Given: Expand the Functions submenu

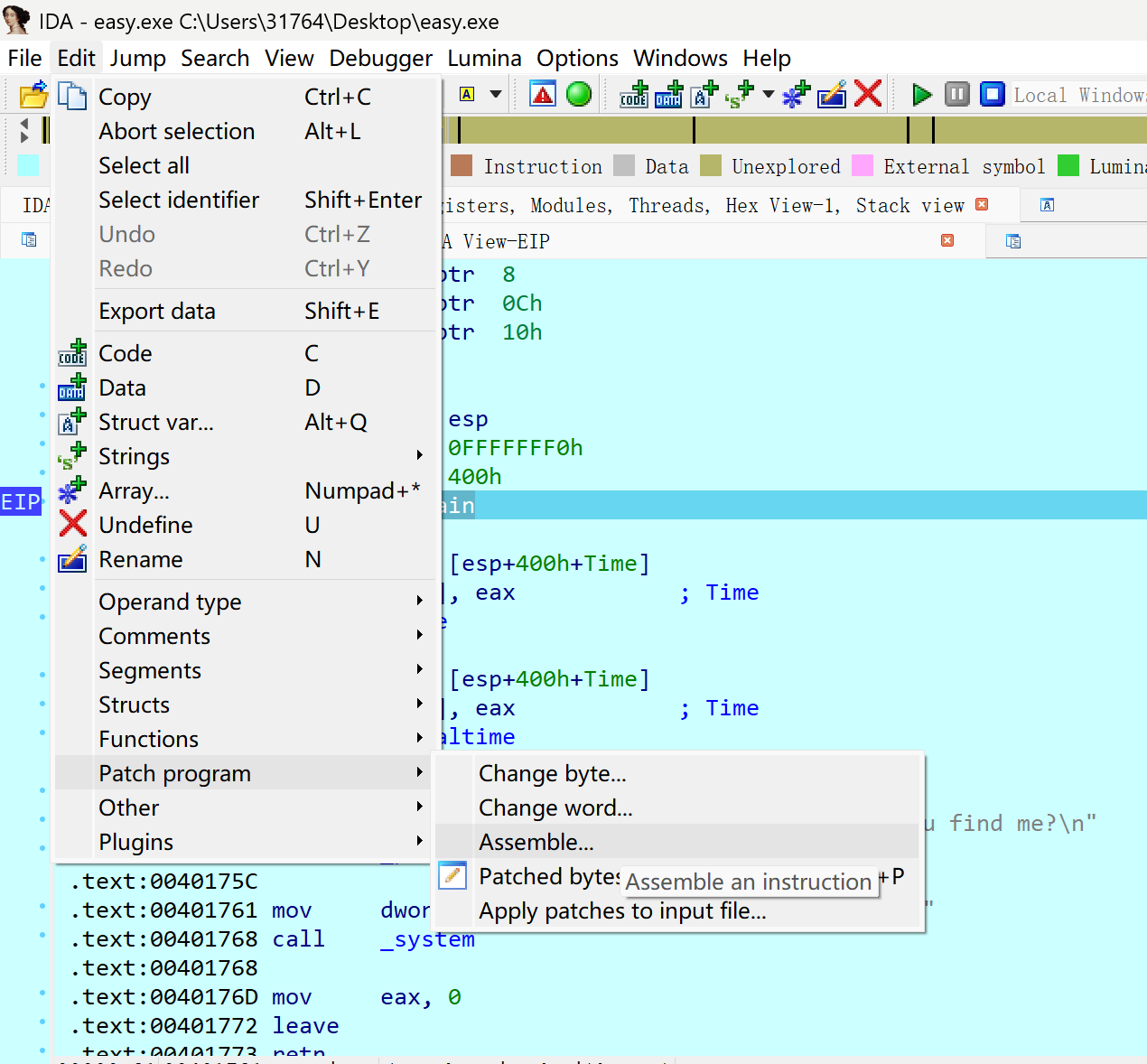Looking at the screenshot, I should [244, 739].
